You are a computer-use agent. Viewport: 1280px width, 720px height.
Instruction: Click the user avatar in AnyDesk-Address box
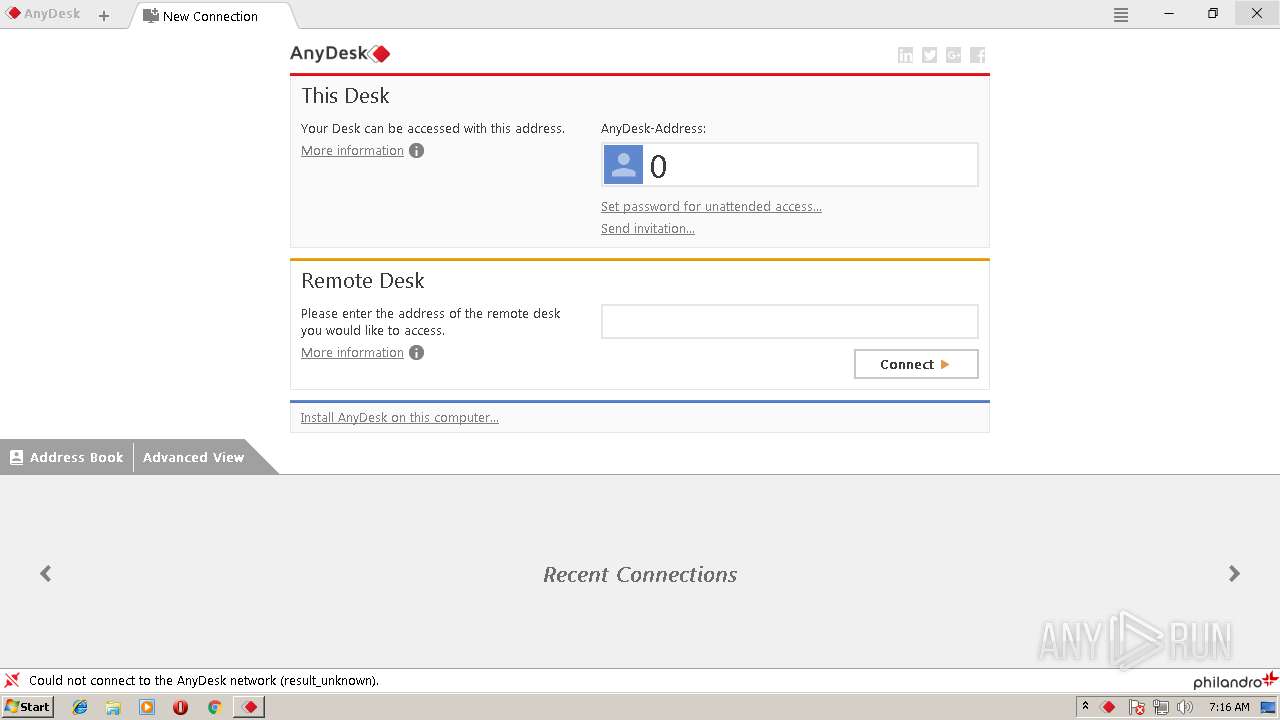[x=623, y=165]
